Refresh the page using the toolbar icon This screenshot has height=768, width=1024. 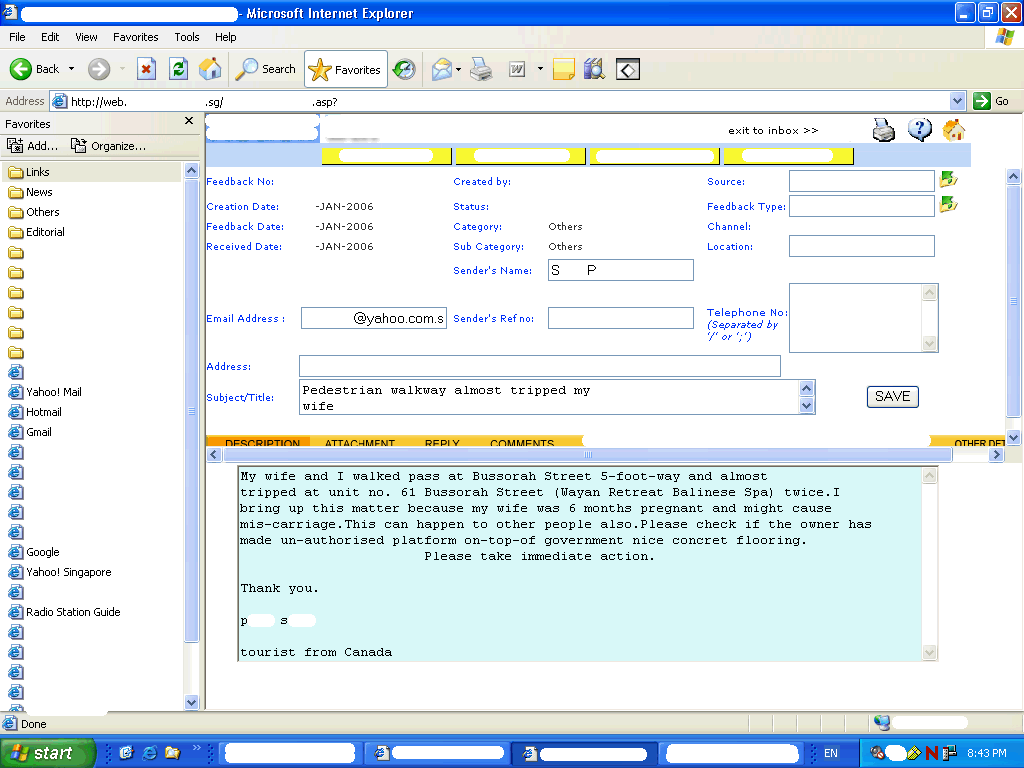pyautogui.click(x=178, y=69)
